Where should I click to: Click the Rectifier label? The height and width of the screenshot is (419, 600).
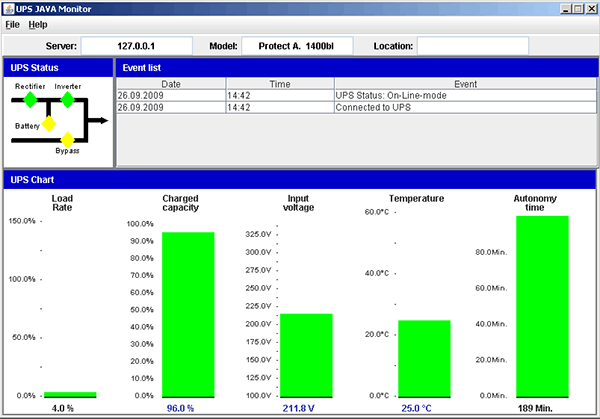tap(30, 86)
